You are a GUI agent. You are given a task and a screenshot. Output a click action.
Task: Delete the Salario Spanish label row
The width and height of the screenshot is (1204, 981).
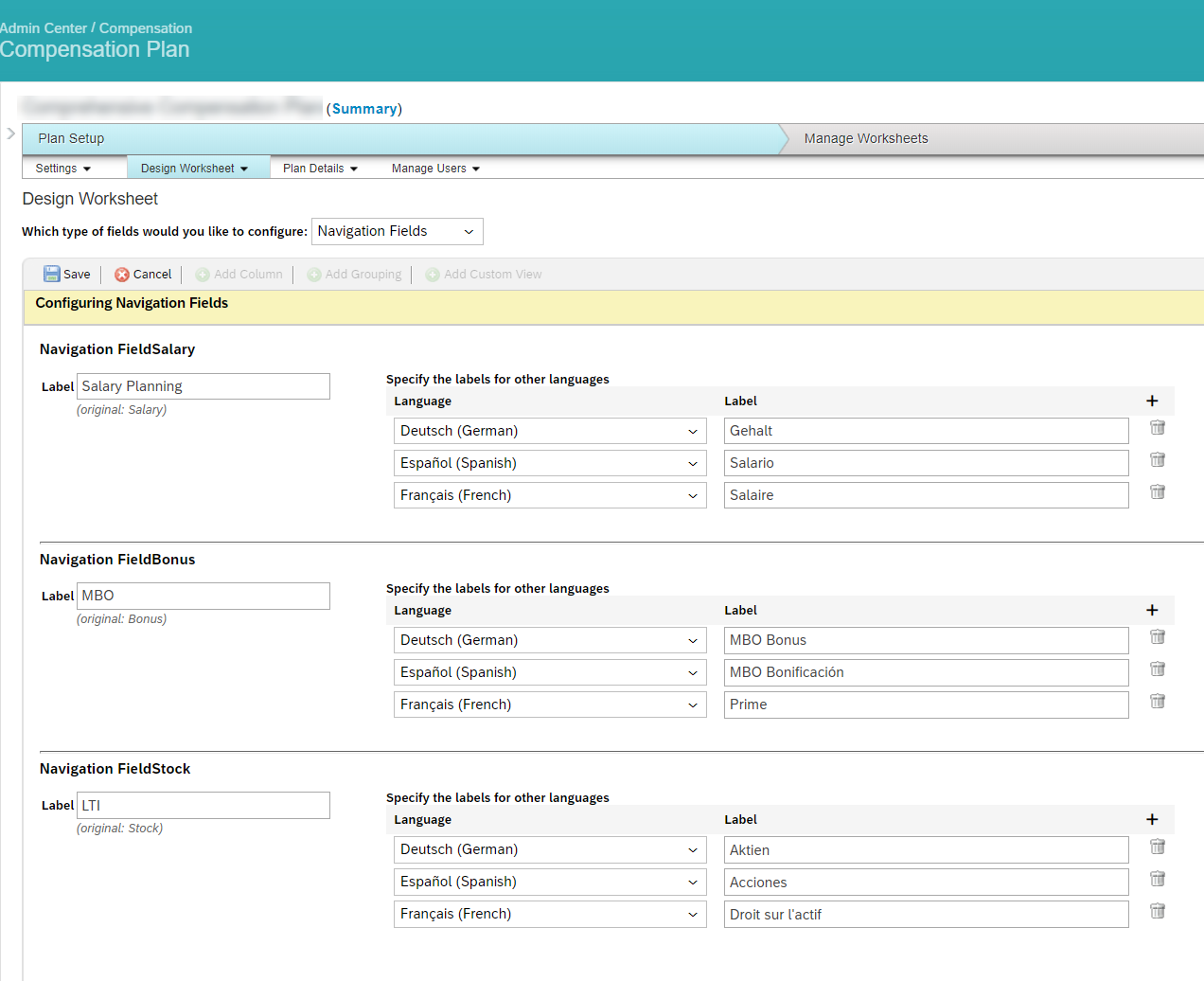point(1157,460)
